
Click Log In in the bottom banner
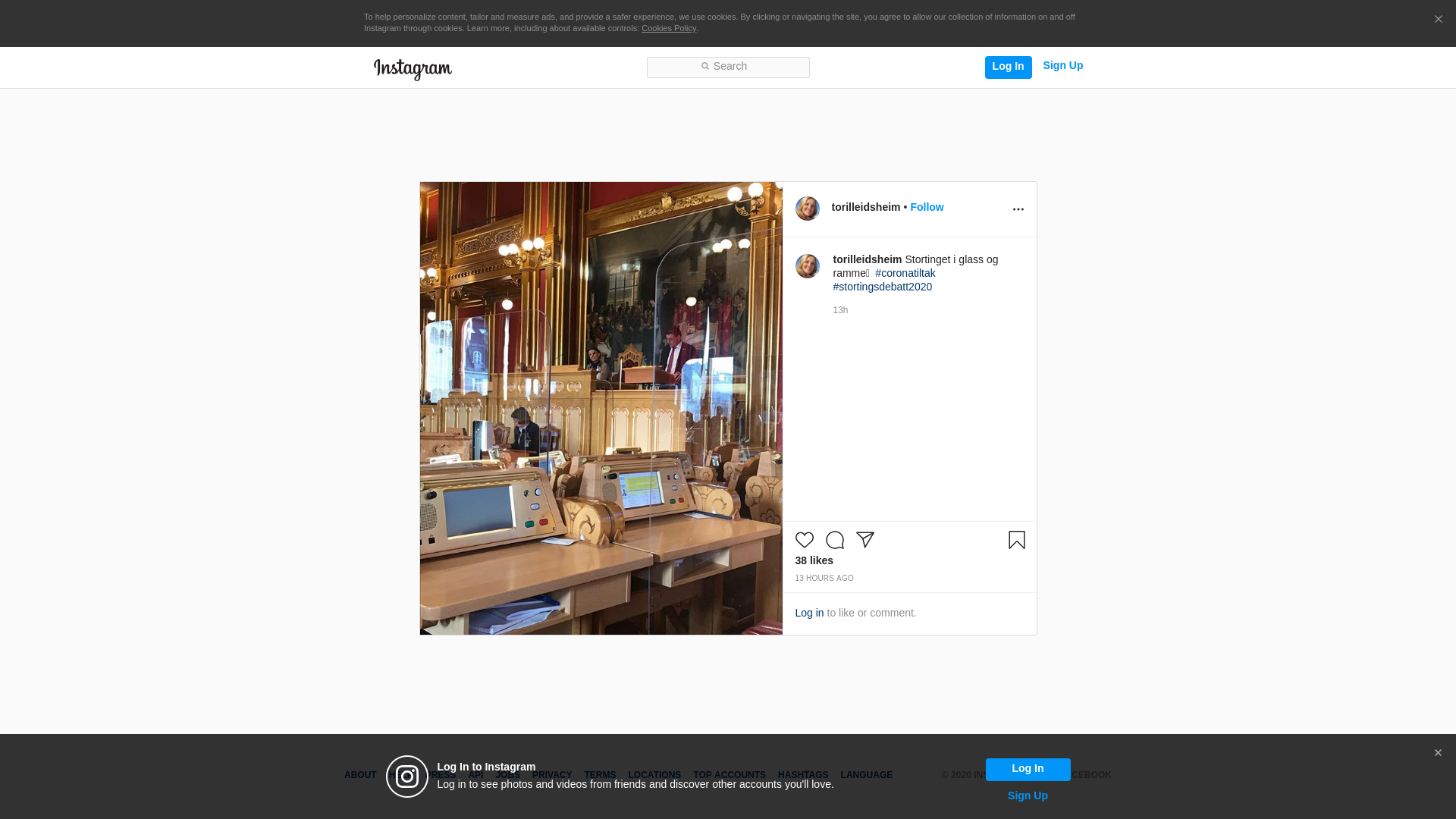point(1028,769)
